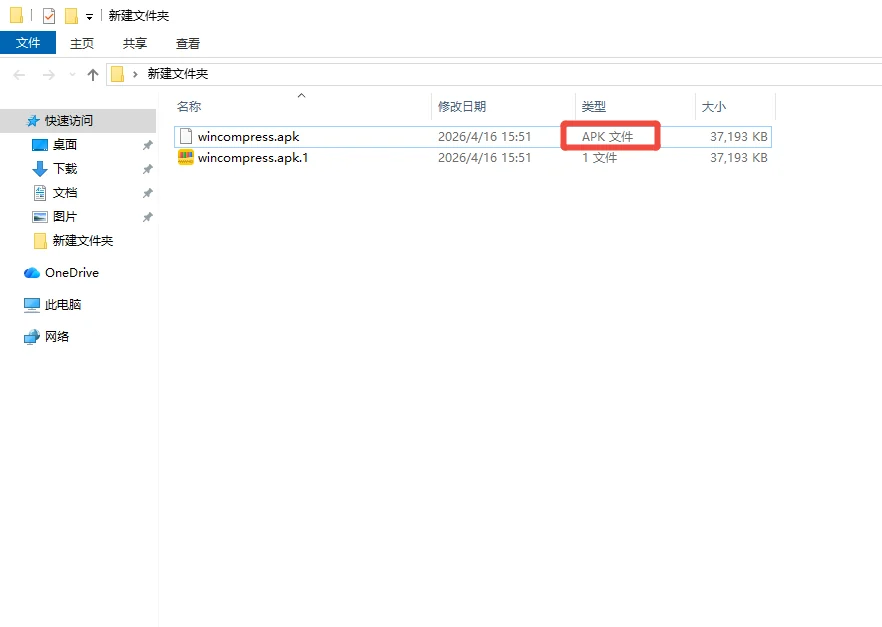Viewport: 882px width, 627px height.
Task: Click the APK 文件 type cell
Action: pos(608,137)
